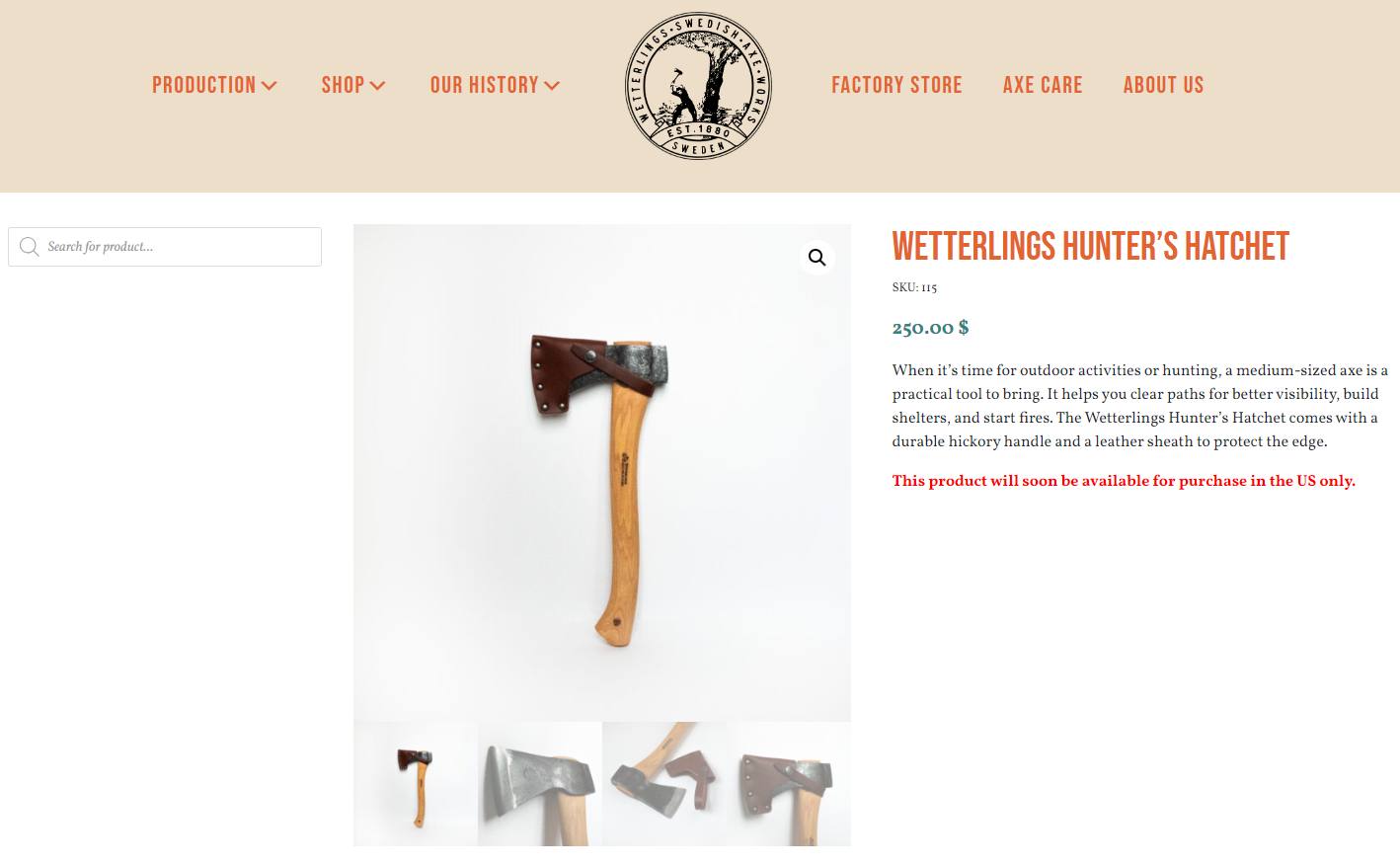The image size is (1400, 866).
Task: Click the Wetterlings Swedish Axe Works logo
Action: coord(698,86)
